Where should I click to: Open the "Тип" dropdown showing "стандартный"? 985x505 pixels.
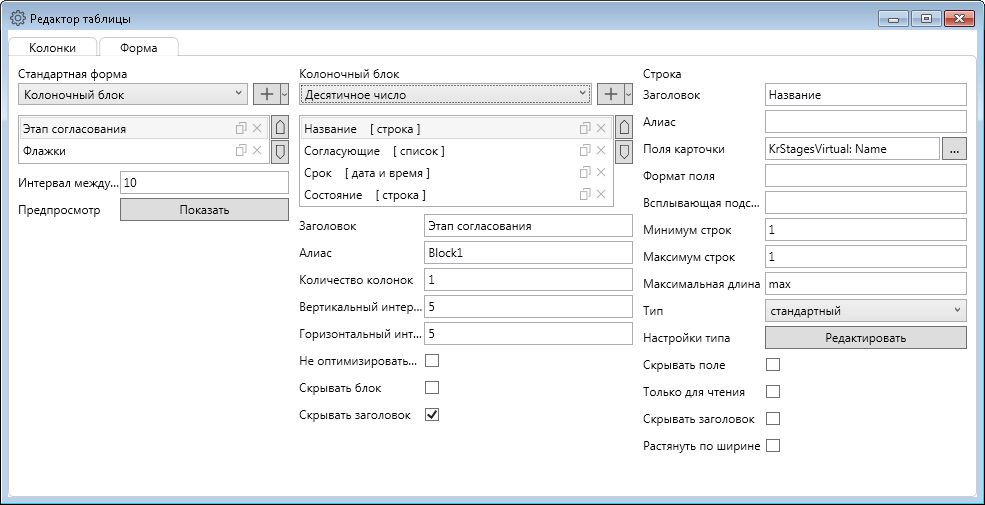865,311
